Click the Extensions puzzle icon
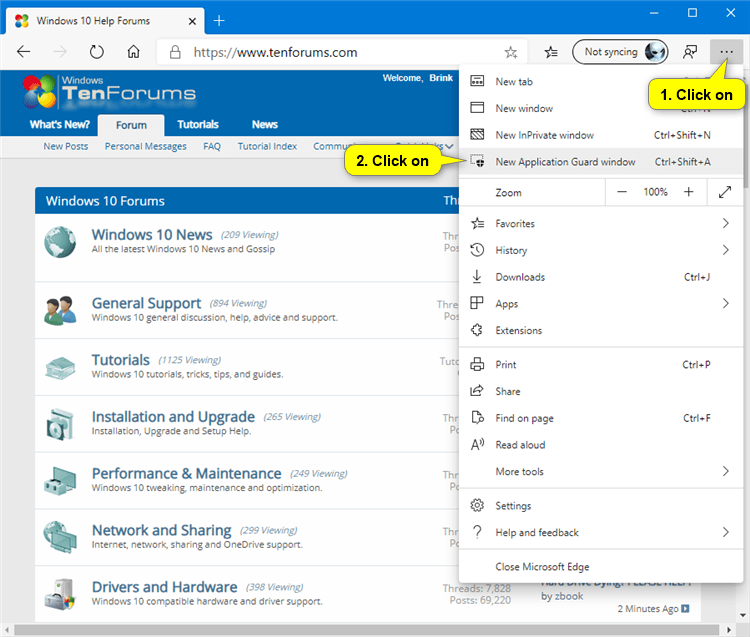Viewport: 750px width, 637px height. click(x=477, y=330)
